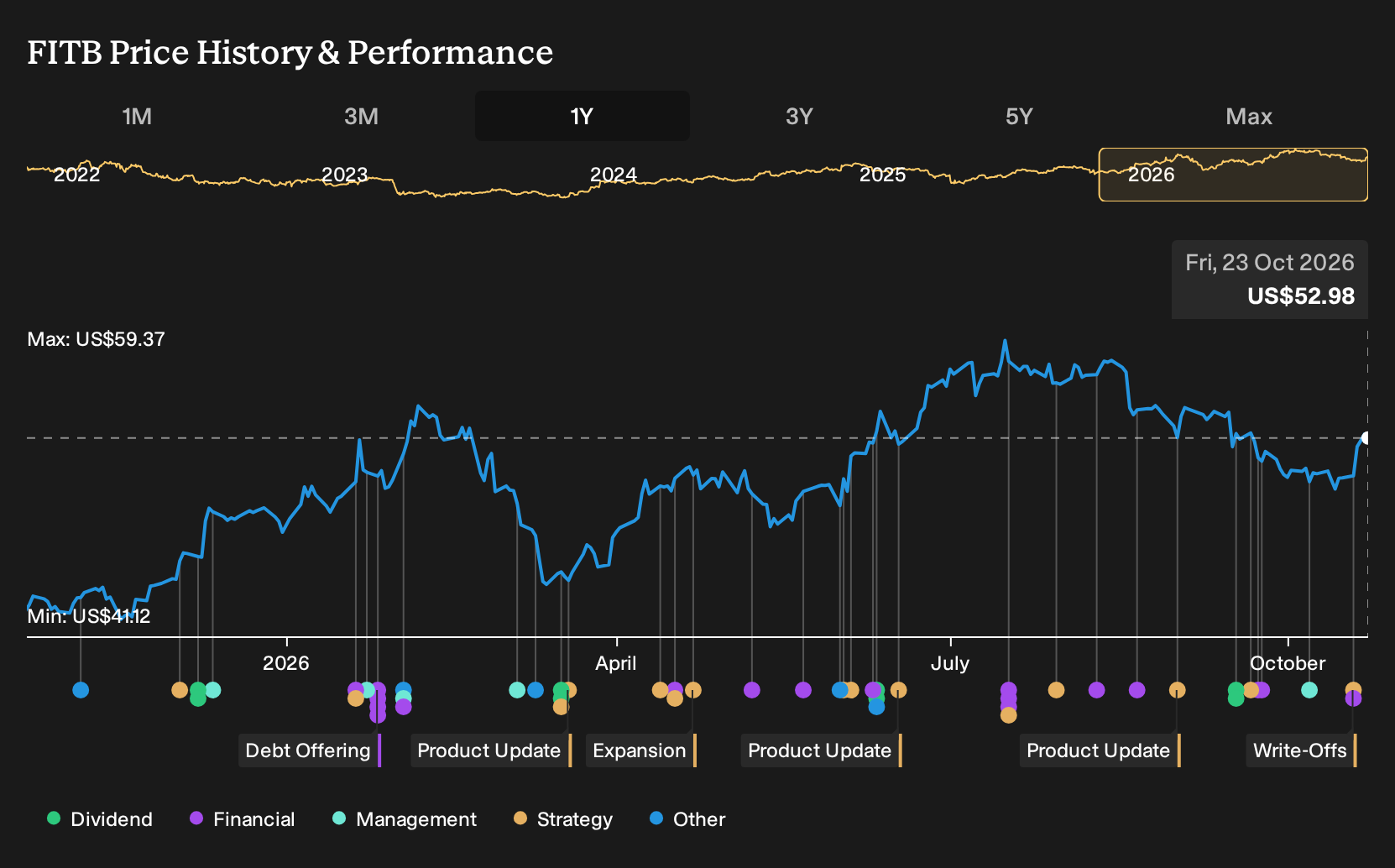Screen dimensions: 1395x868
Task: Toggle Strategy events in the legend
Action: tap(563, 818)
